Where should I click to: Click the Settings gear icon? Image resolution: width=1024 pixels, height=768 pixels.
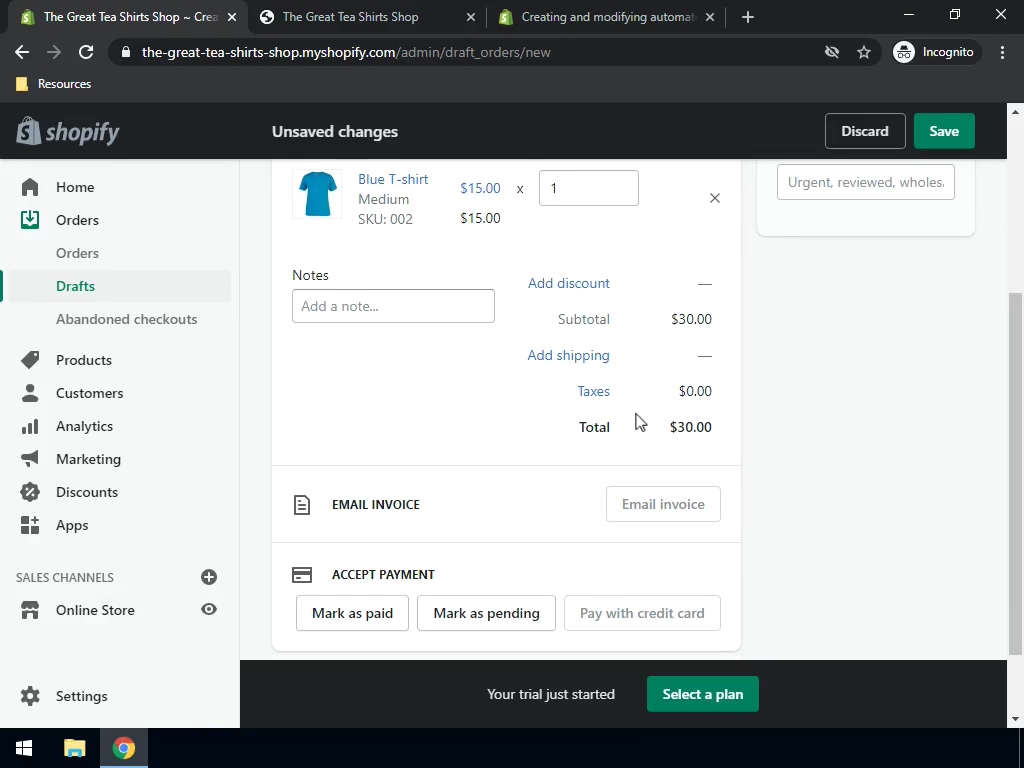click(30, 696)
